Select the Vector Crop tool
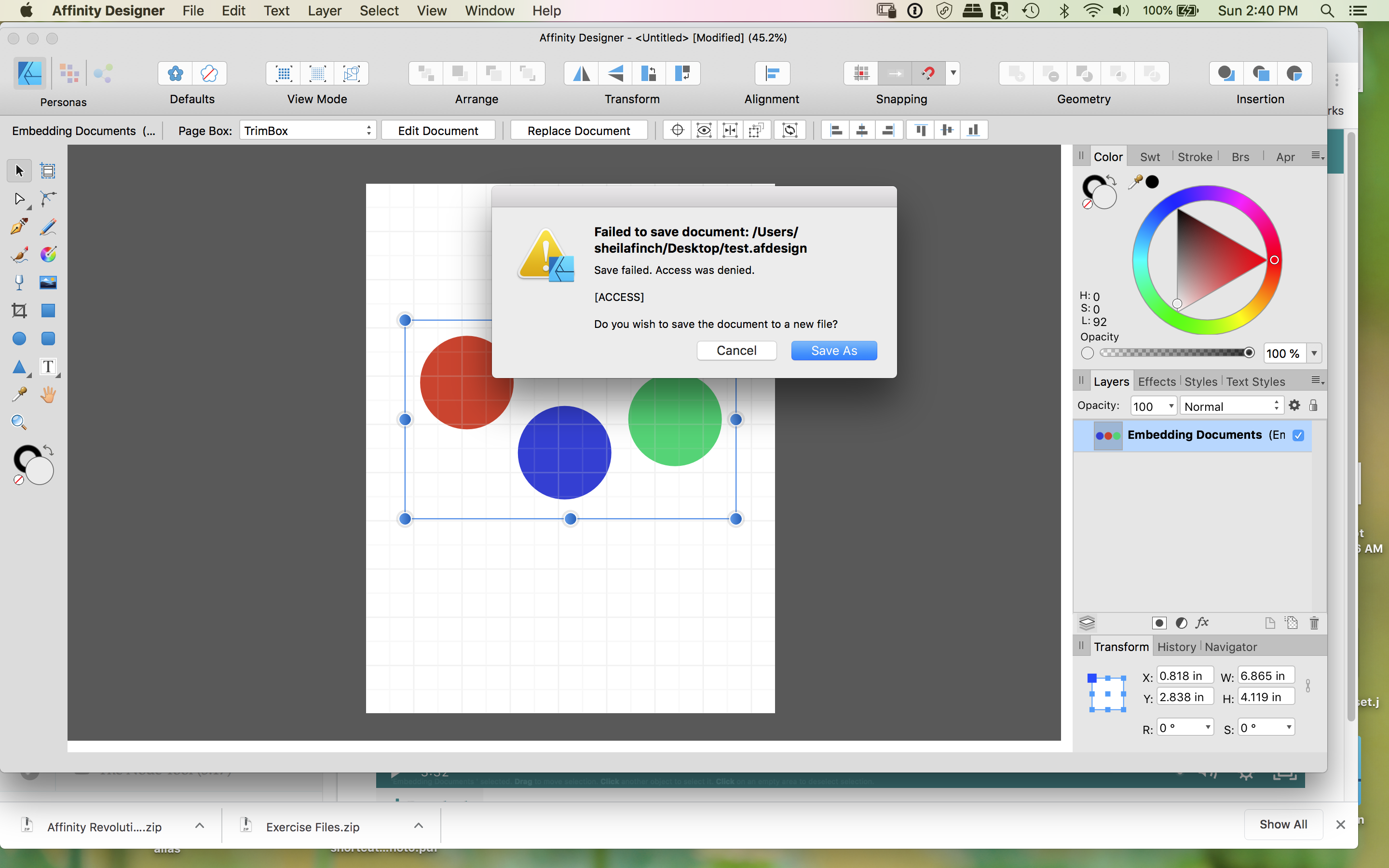 (x=19, y=311)
